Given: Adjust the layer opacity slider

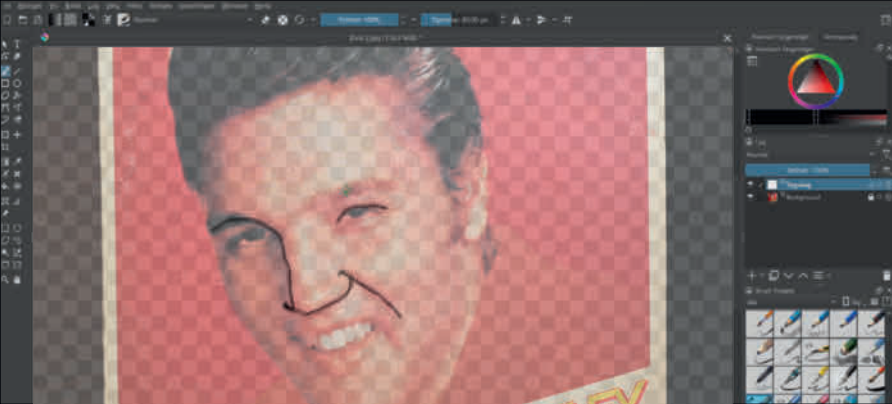Looking at the screenshot, I should pyautogui.click(x=807, y=170).
